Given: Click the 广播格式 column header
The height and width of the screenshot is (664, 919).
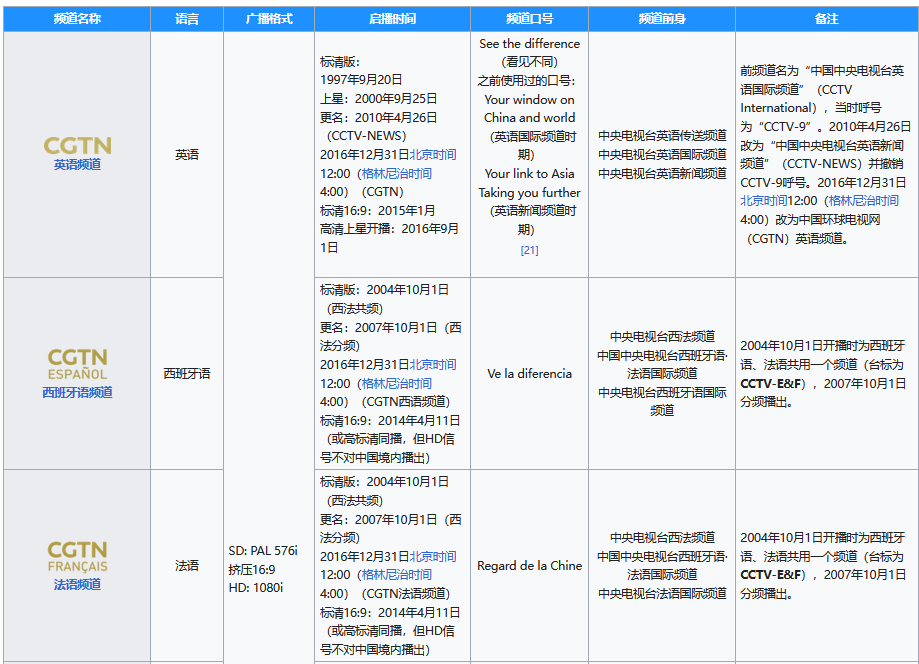Looking at the screenshot, I should [269, 19].
